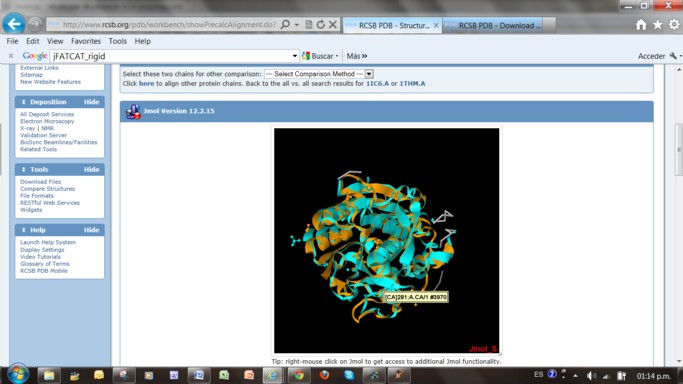Expand the Más toolbar overflow menu
The width and height of the screenshot is (683, 384).
point(357,56)
